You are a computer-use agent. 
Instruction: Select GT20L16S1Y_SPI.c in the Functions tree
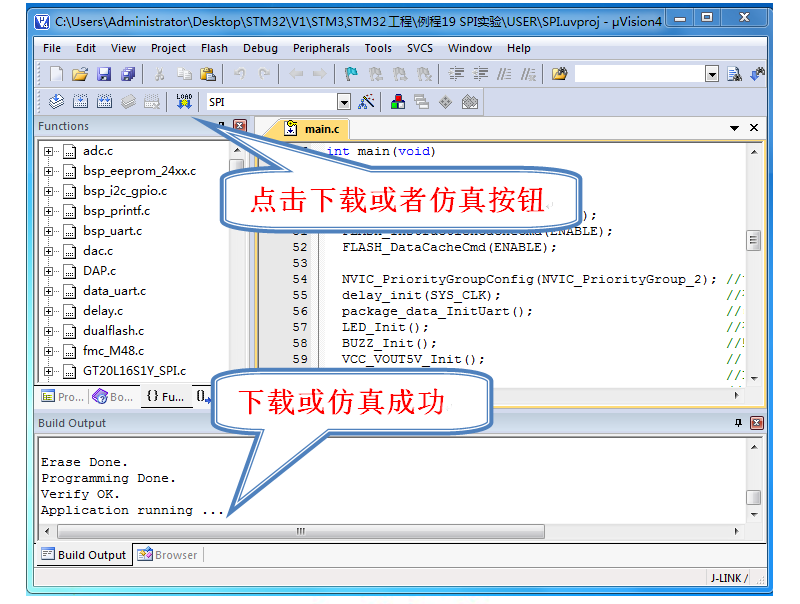pyautogui.click(x=134, y=371)
